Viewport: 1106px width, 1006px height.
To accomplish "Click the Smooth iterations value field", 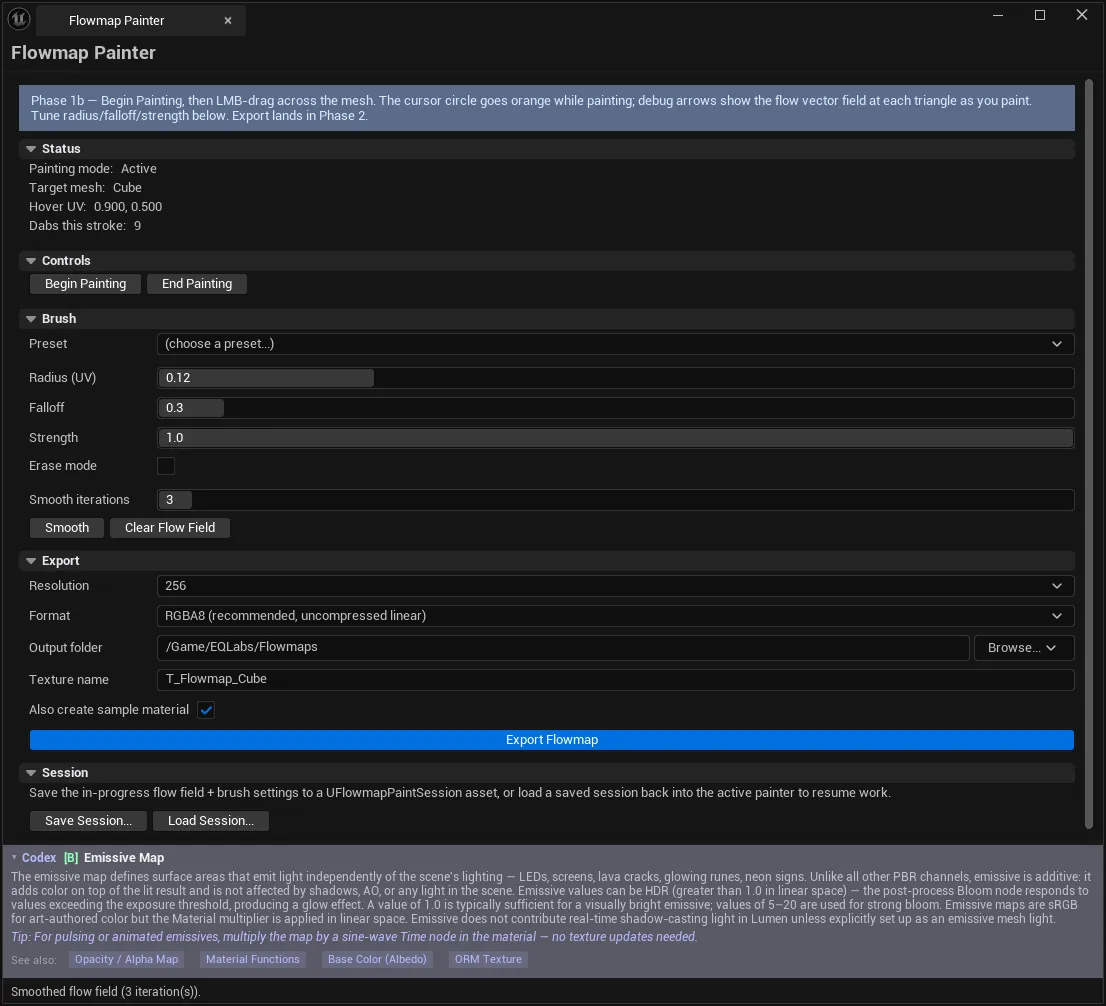I will (x=615, y=499).
